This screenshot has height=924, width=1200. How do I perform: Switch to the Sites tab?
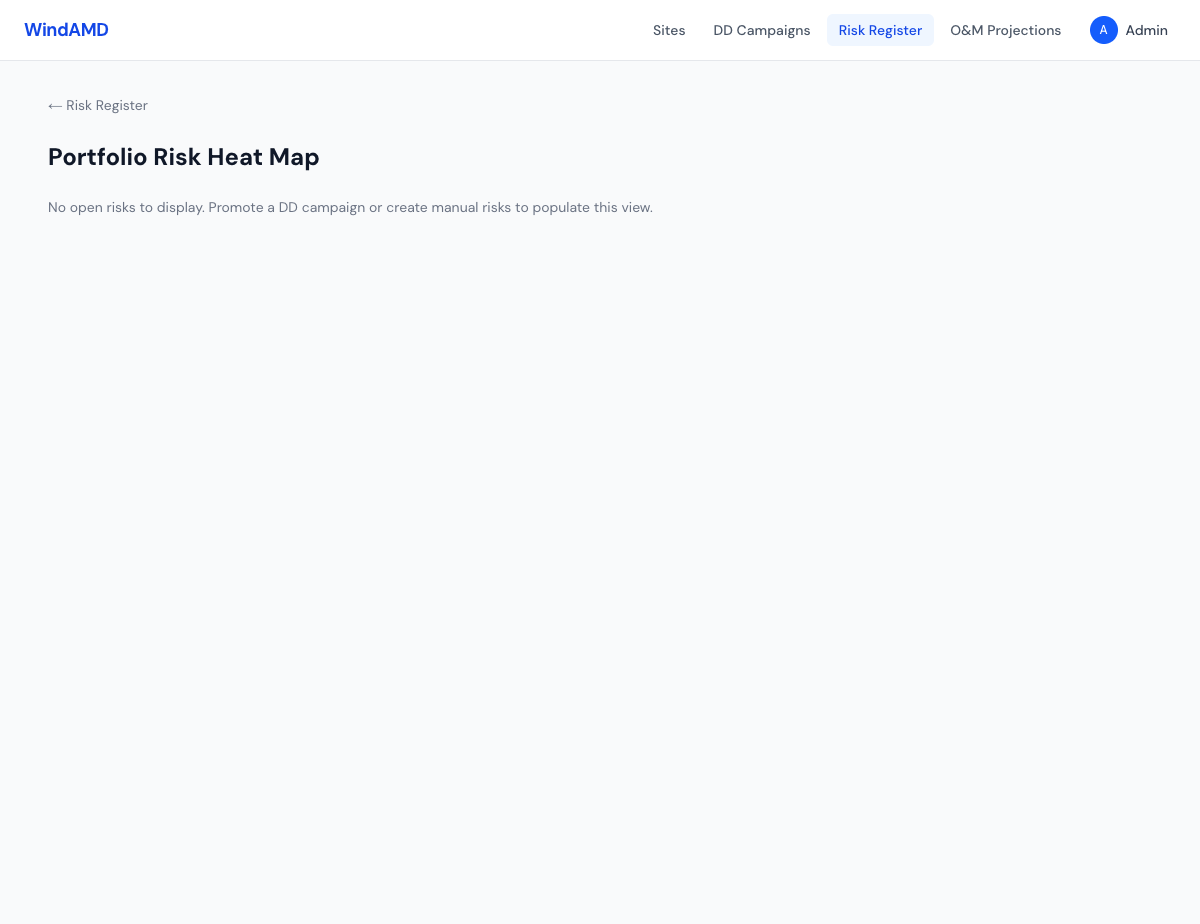point(669,30)
